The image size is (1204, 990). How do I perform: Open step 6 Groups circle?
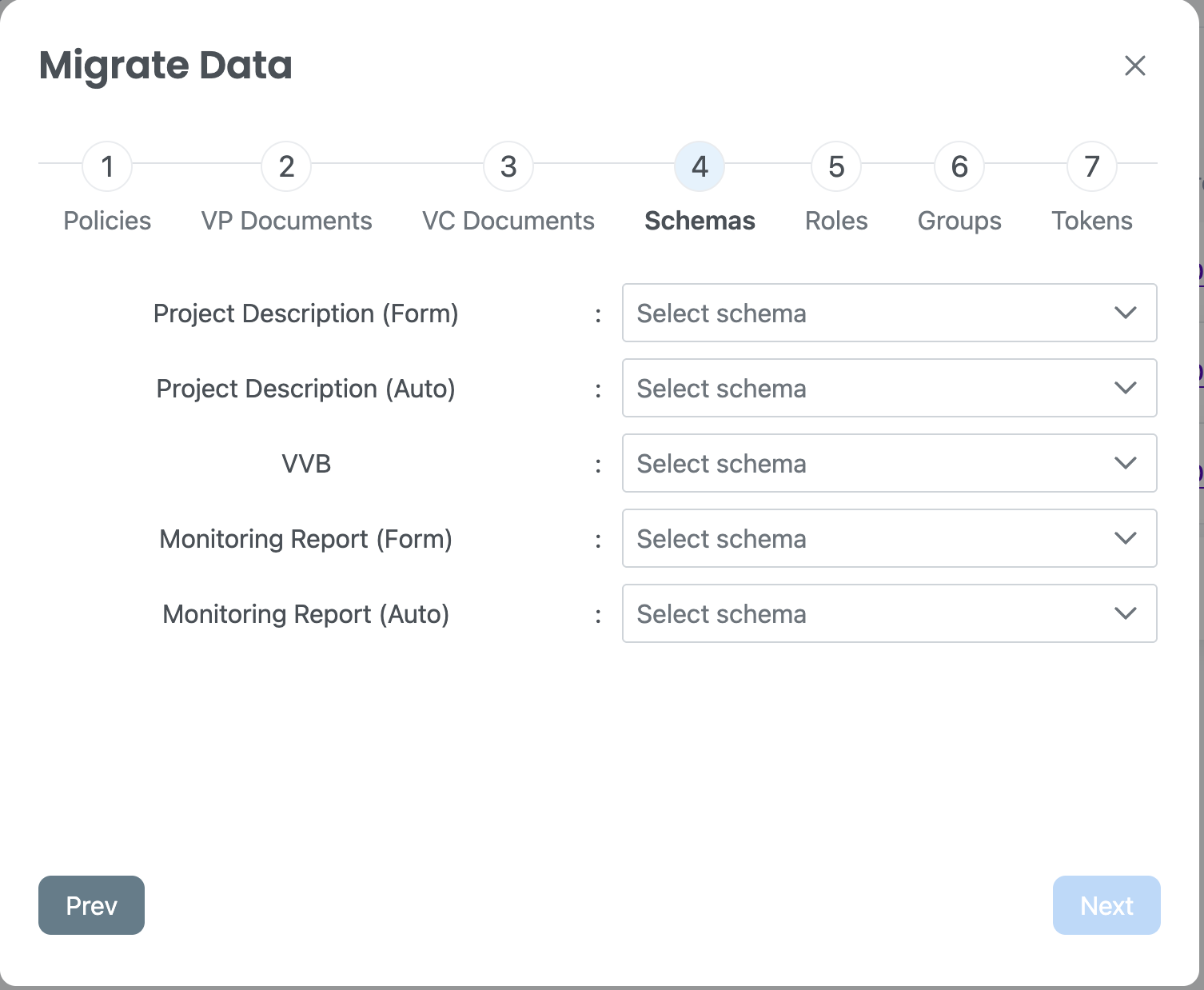click(959, 166)
